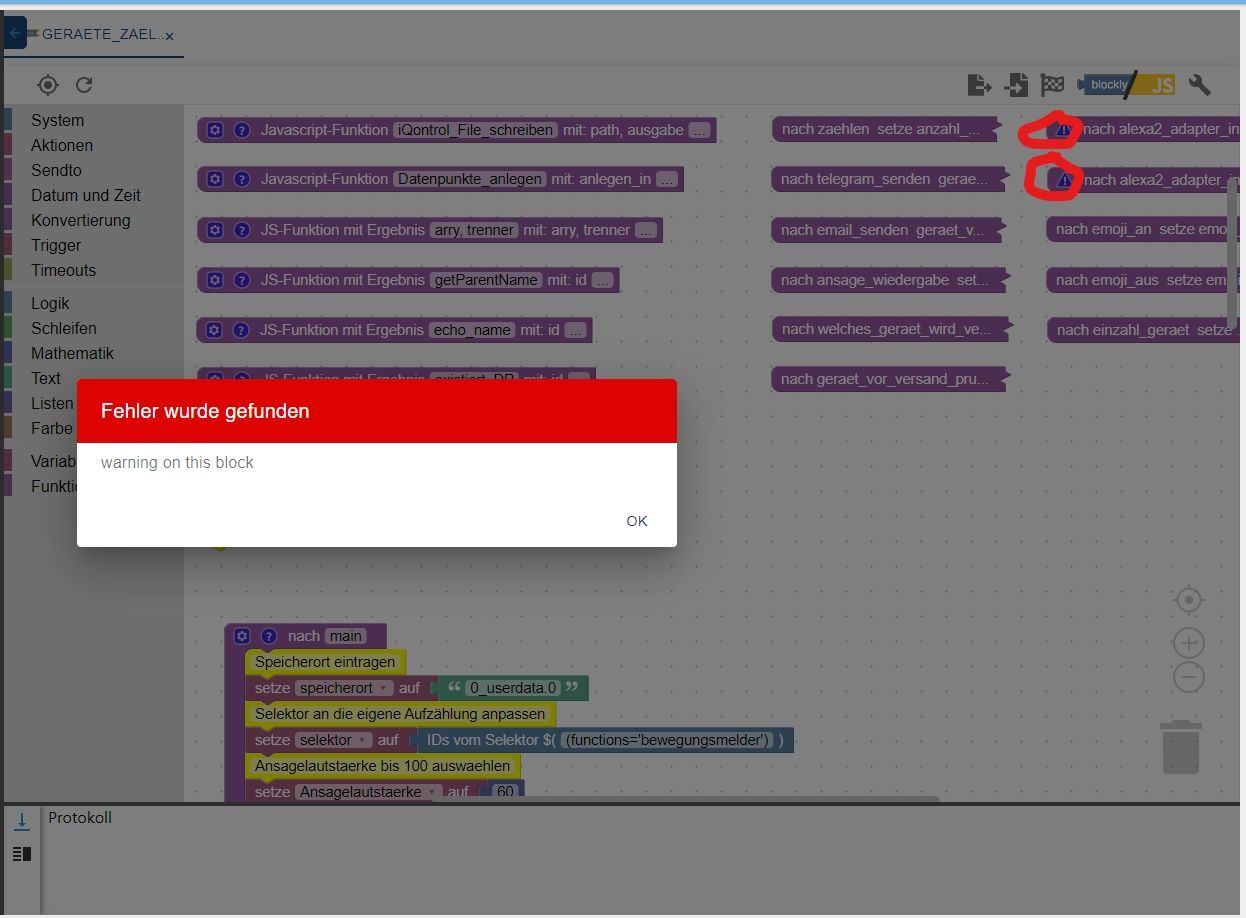Zoom out with the minus control
This screenshot has height=918, width=1246.
(1188, 678)
